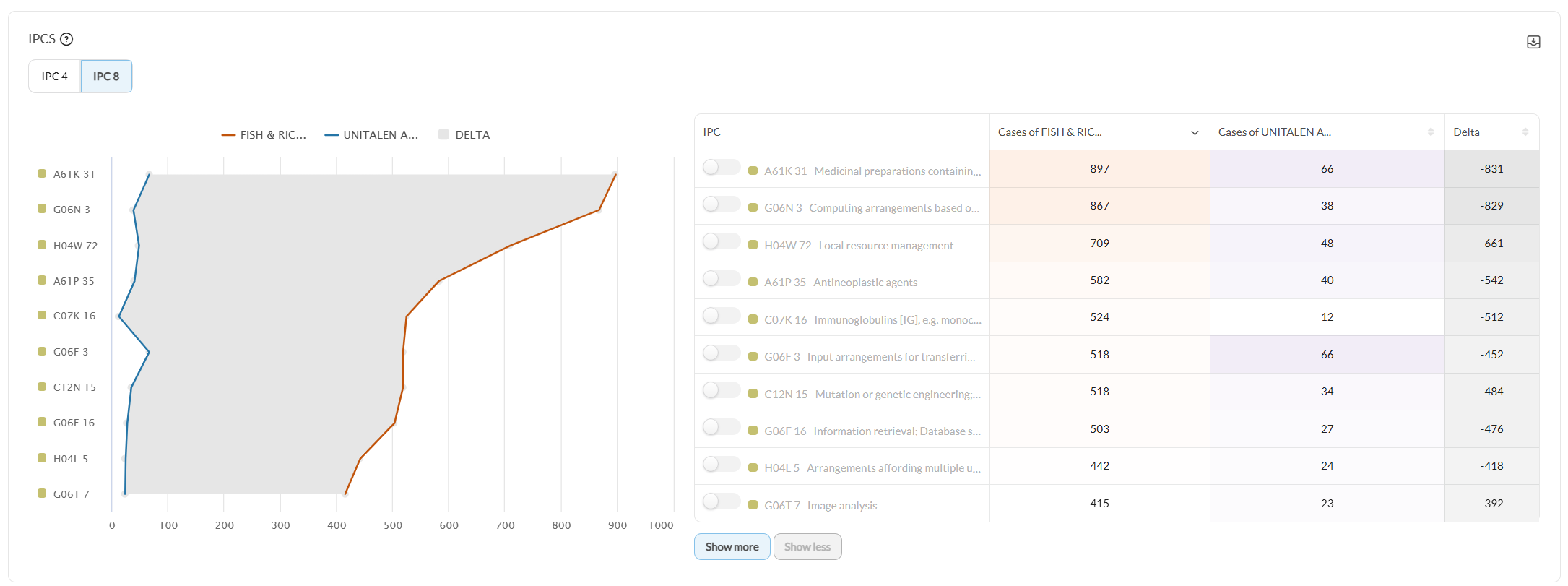Click the -831 delta cell

pos(1492,169)
